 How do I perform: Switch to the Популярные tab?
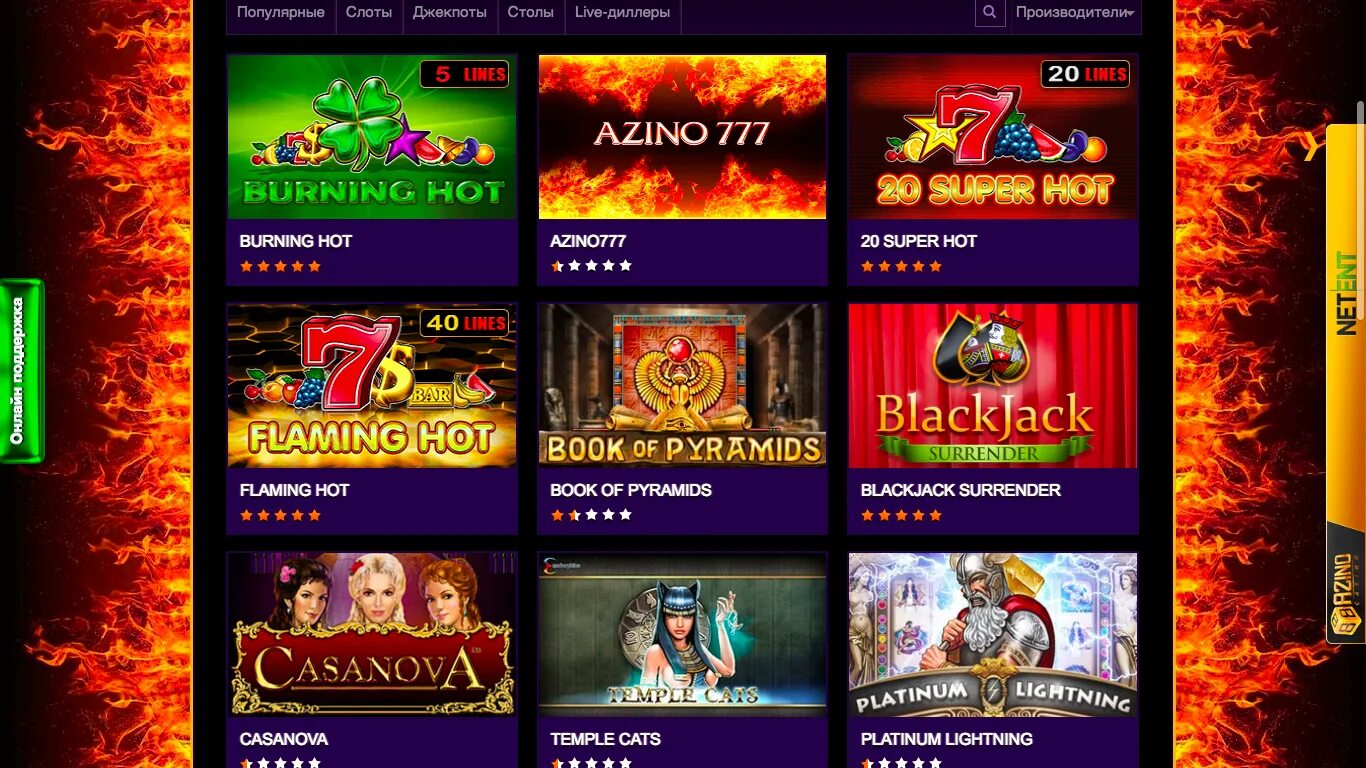(281, 12)
